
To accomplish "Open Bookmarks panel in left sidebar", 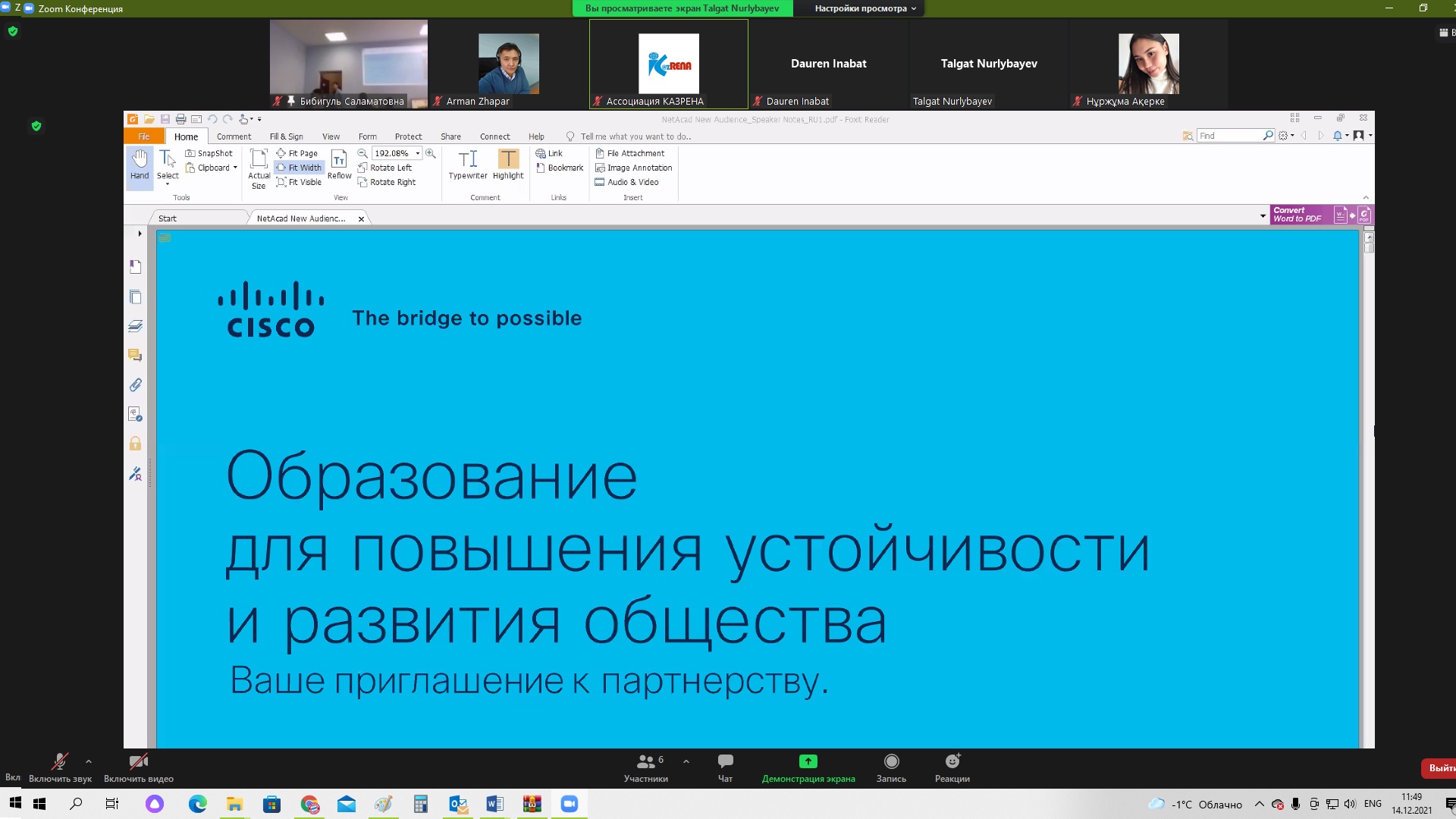I will coord(135,267).
